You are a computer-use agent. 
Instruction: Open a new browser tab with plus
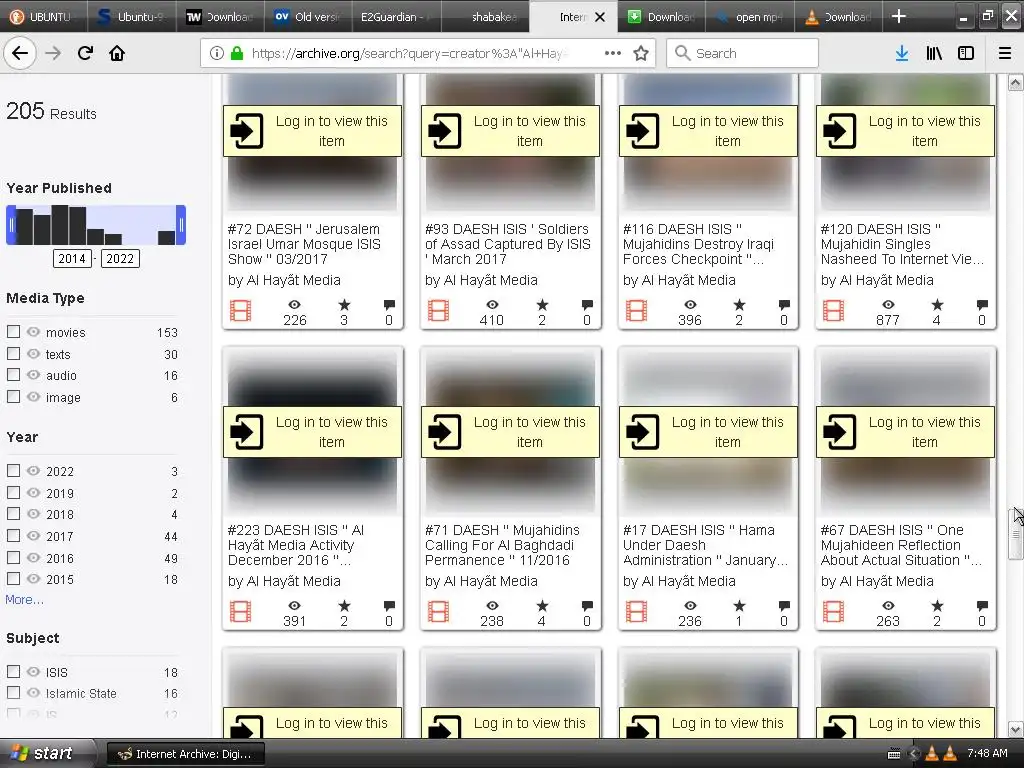899,16
